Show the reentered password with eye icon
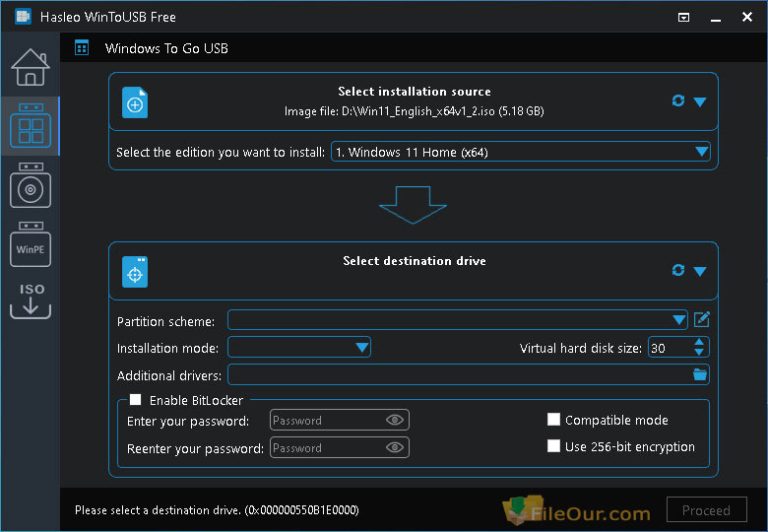This screenshot has height=532, width=768. coord(395,447)
